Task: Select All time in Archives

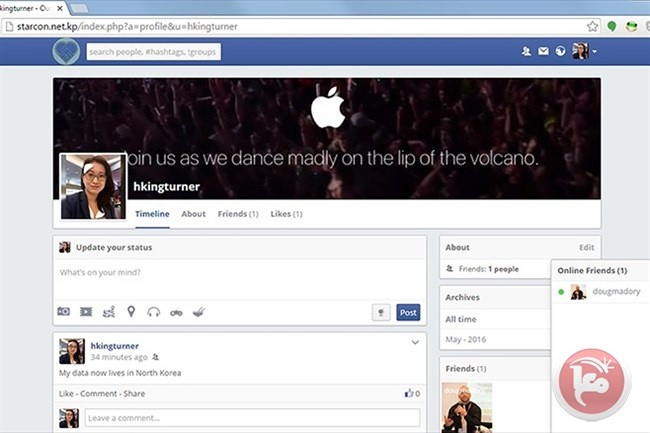Action: click(461, 319)
